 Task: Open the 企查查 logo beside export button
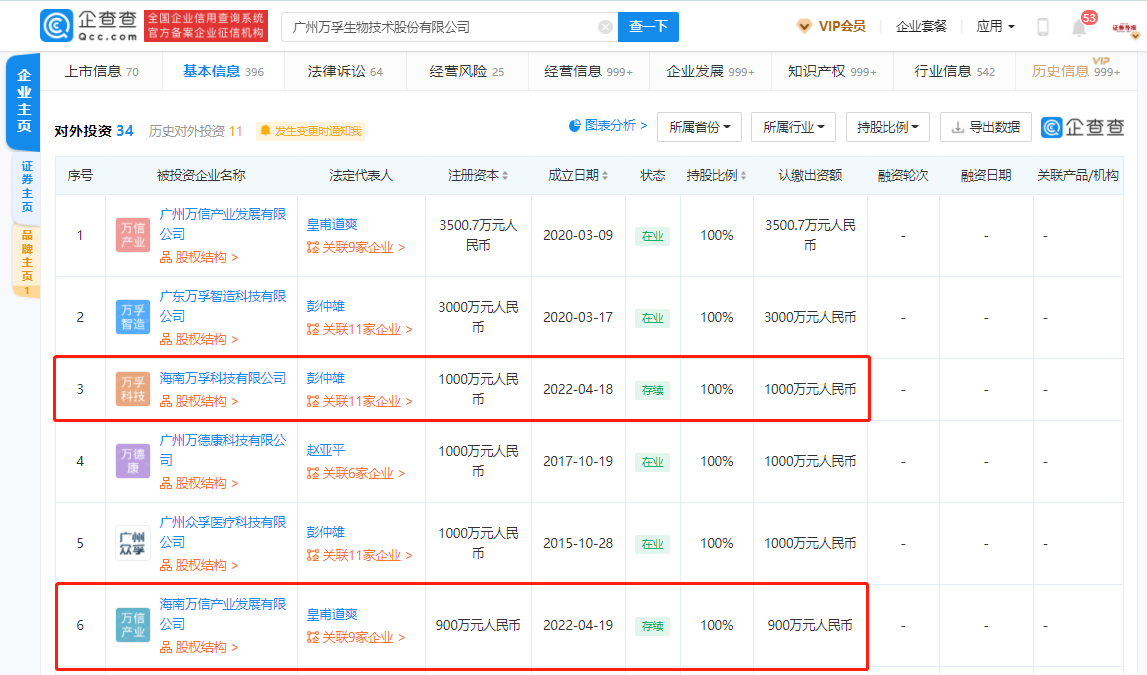coord(1083,127)
